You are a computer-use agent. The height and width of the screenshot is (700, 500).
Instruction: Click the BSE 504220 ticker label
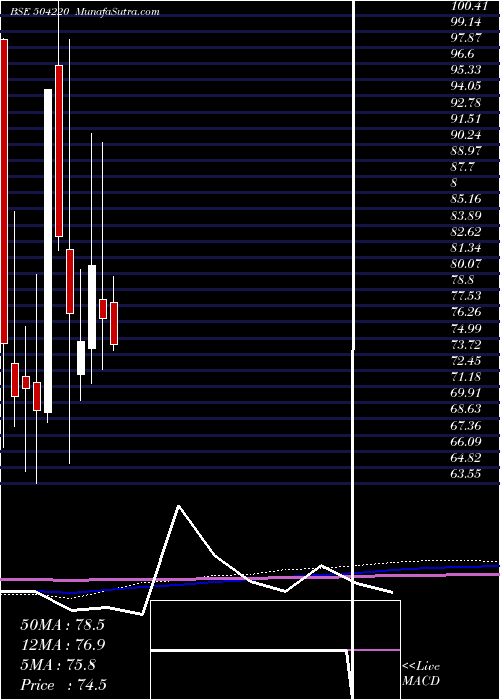[40, 12]
